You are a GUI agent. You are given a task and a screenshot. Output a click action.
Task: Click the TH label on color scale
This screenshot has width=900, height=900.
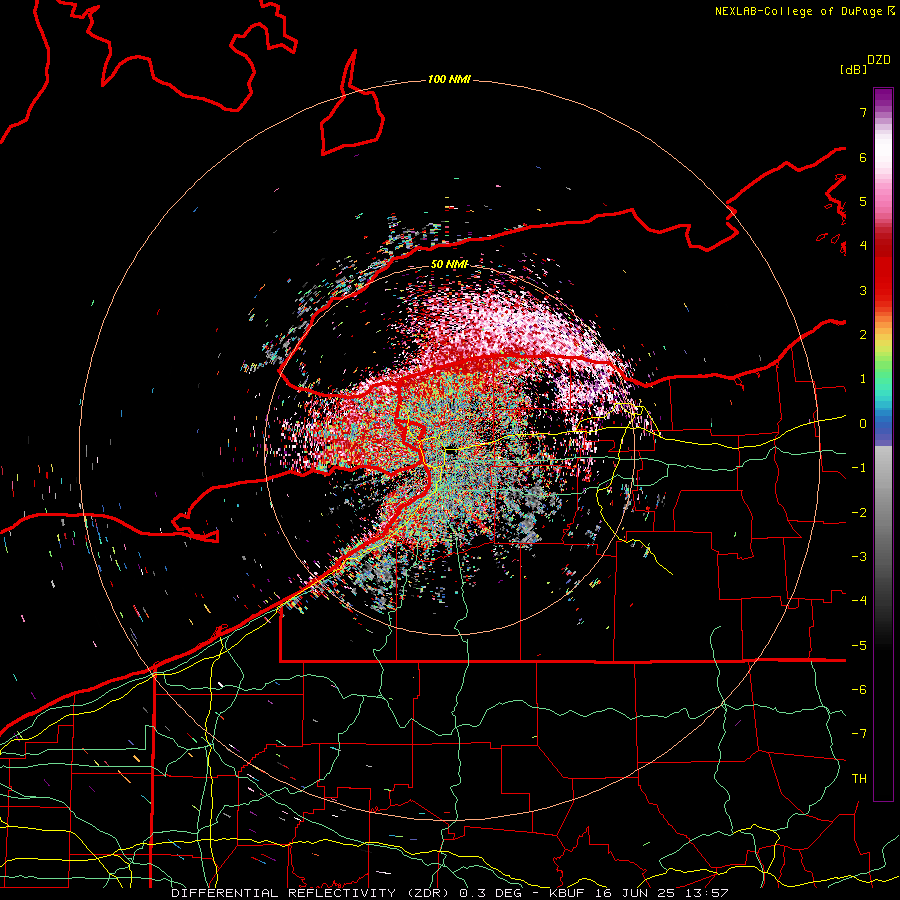pyautogui.click(x=859, y=779)
